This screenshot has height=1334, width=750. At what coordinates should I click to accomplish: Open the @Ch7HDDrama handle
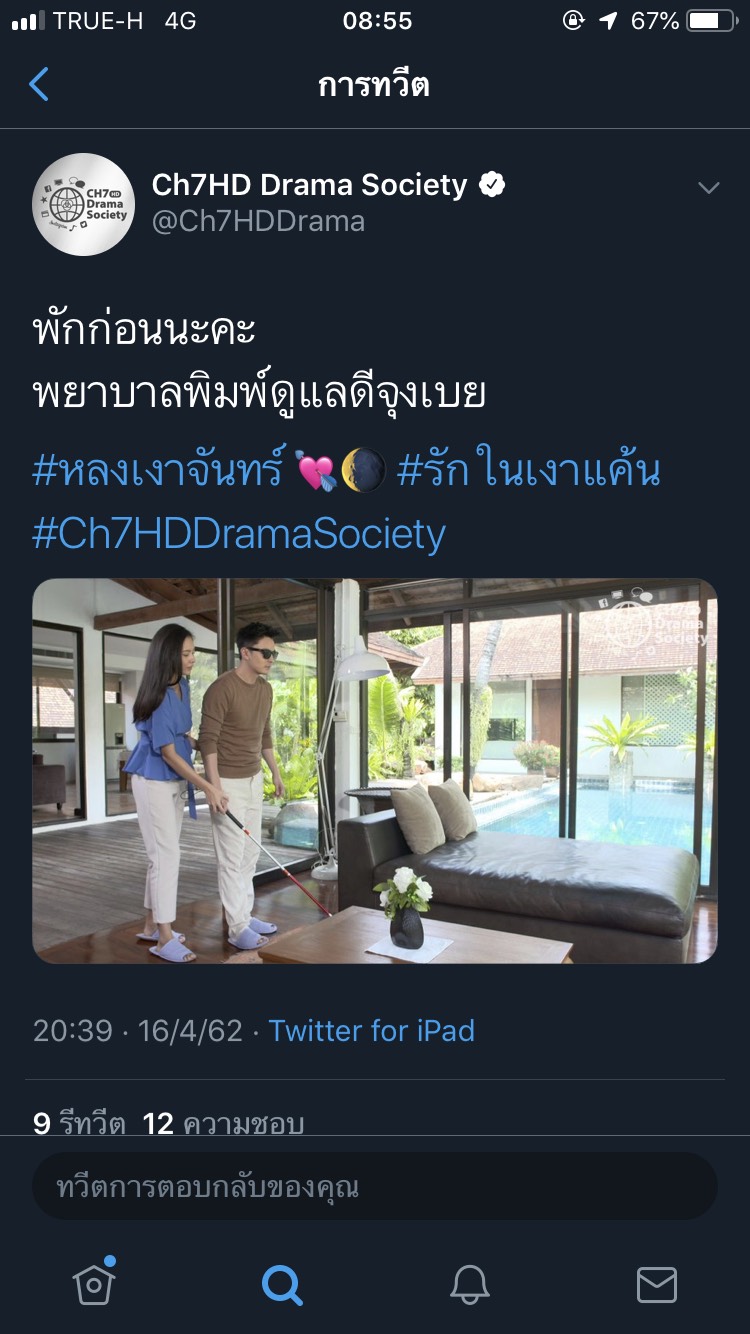[x=258, y=222]
